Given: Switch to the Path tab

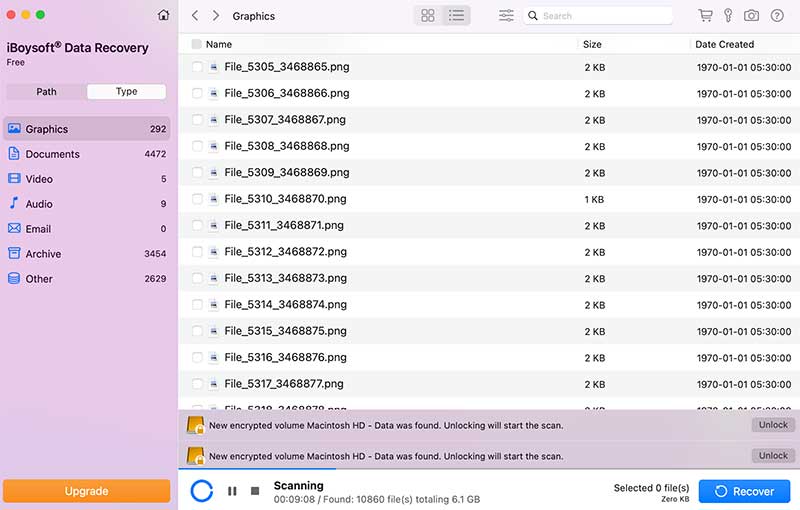Looking at the screenshot, I should pyautogui.click(x=47, y=91).
